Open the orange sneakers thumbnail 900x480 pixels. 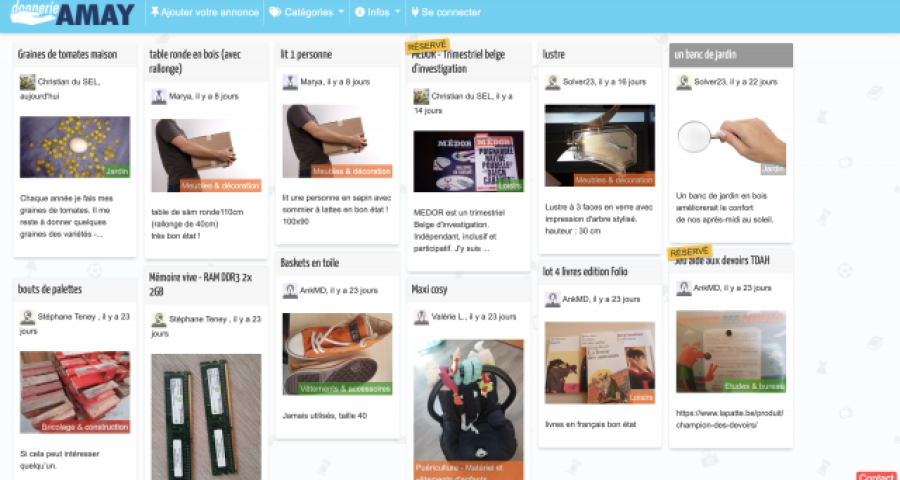pos(338,354)
